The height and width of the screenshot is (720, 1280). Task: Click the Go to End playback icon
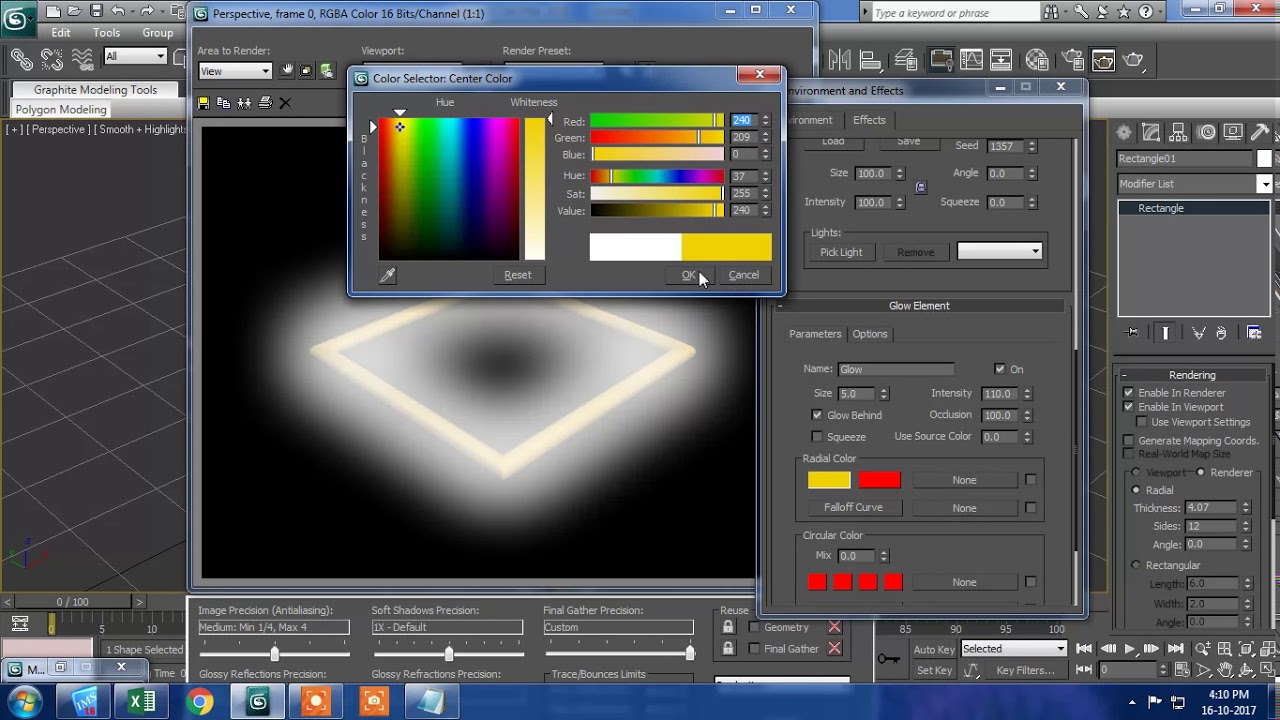click(x=1176, y=649)
